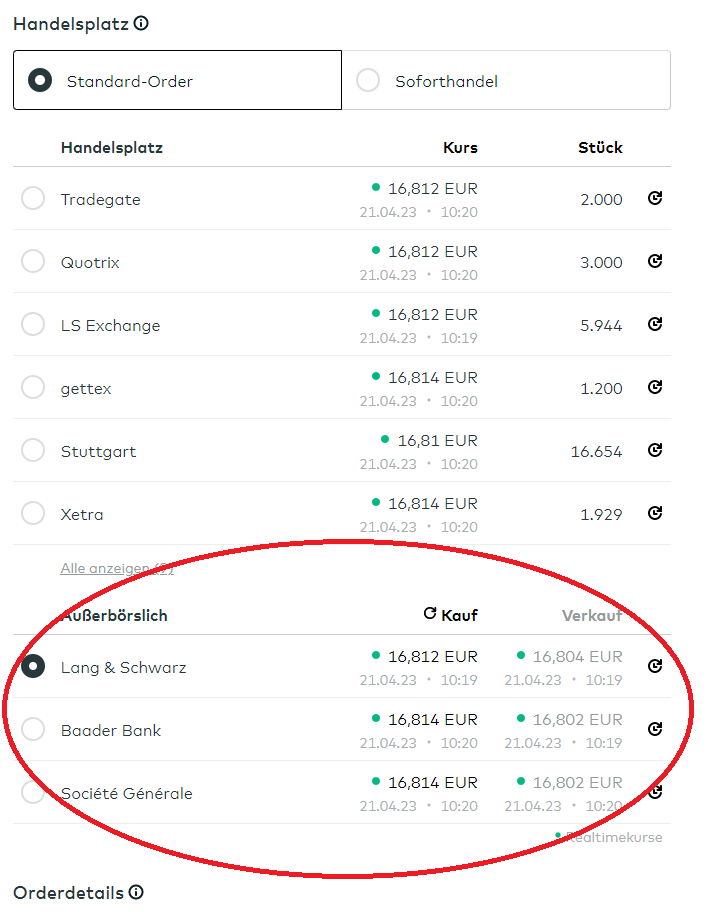Refresh the Tradegate quote
Screen dimensions: 722x912
coord(655,199)
